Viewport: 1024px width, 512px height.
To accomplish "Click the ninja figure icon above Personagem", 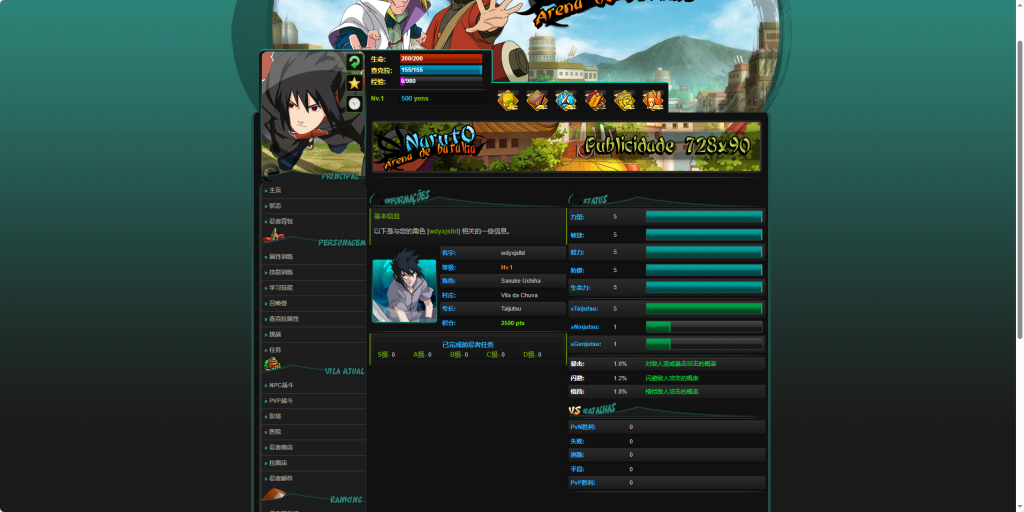I will [x=273, y=235].
